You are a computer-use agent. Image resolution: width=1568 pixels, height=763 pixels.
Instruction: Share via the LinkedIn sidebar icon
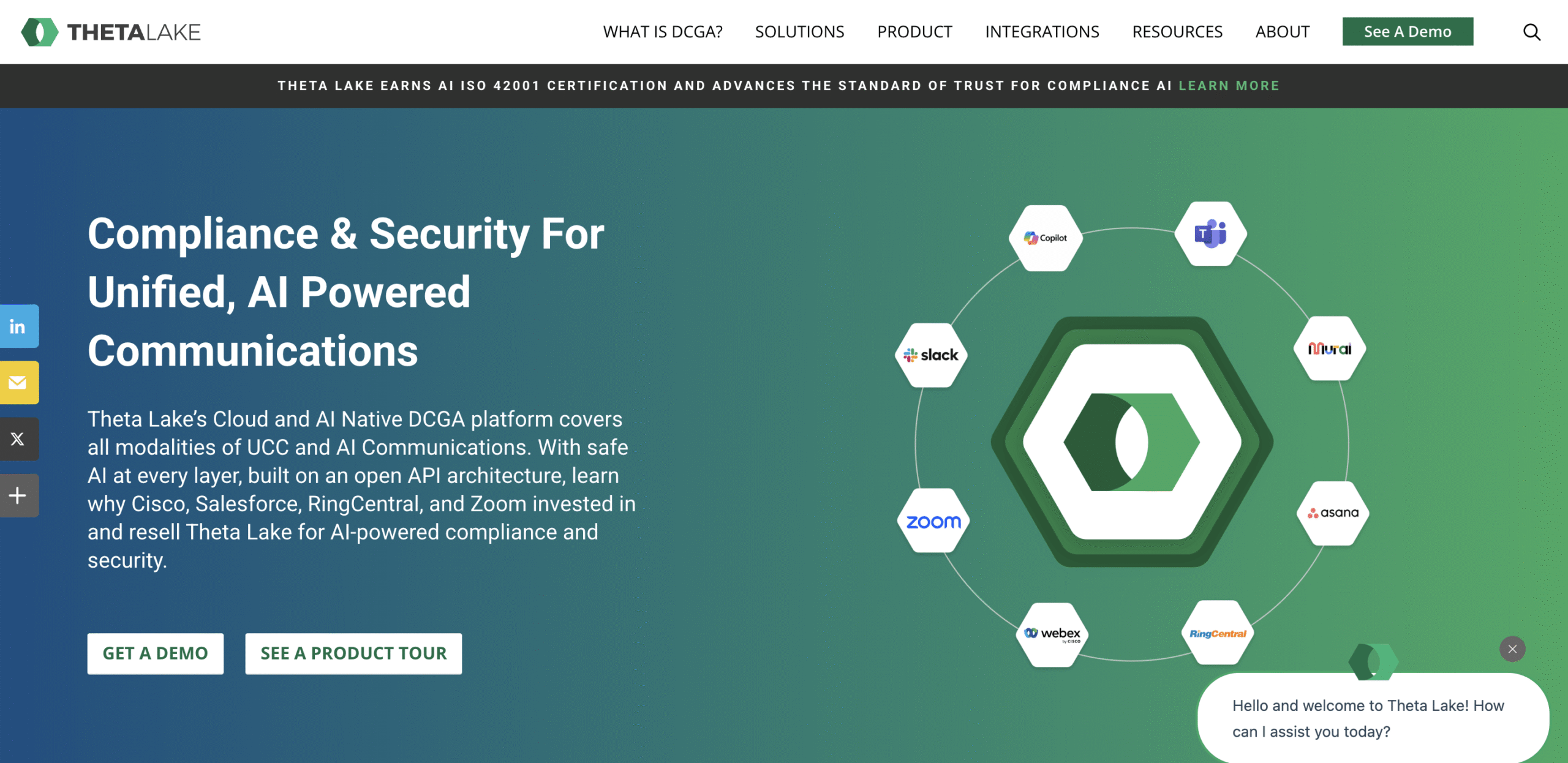[x=18, y=326]
